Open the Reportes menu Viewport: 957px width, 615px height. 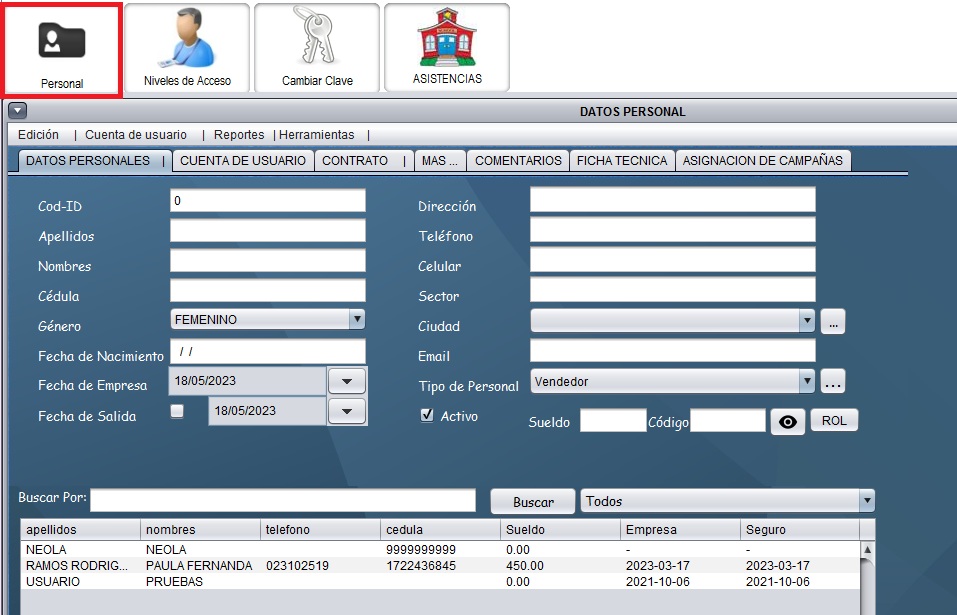pos(239,135)
